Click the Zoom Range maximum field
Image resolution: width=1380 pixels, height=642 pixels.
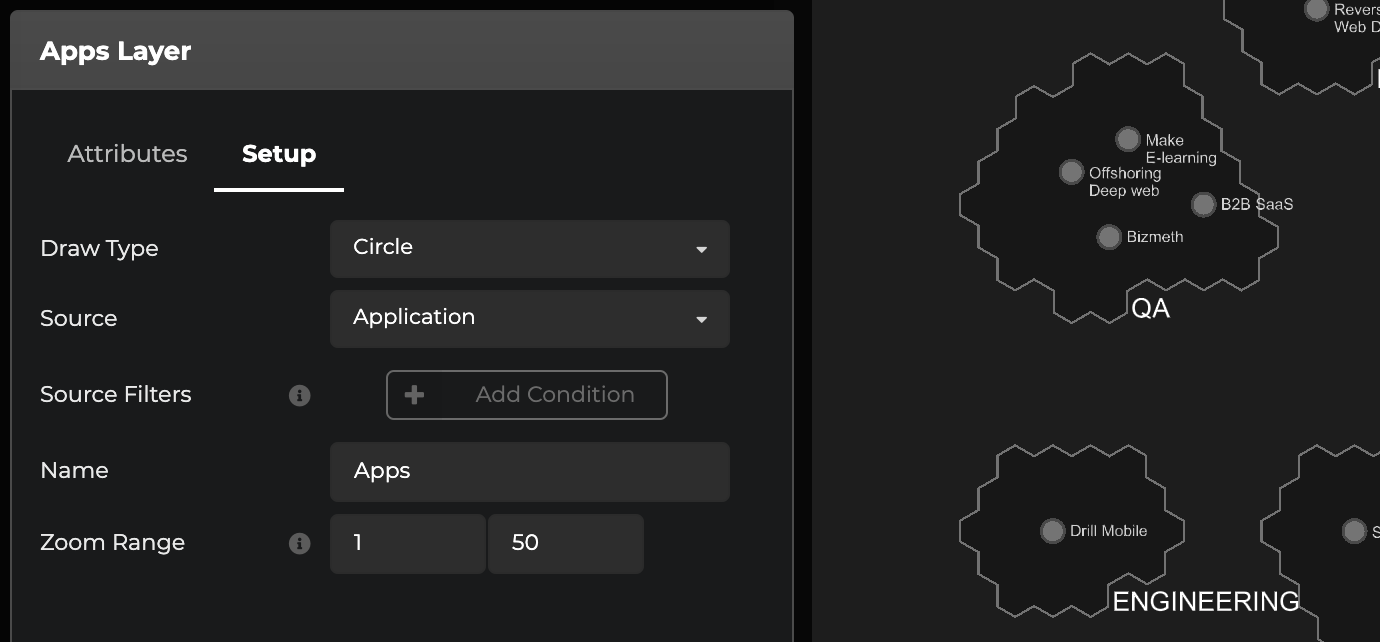(565, 543)
